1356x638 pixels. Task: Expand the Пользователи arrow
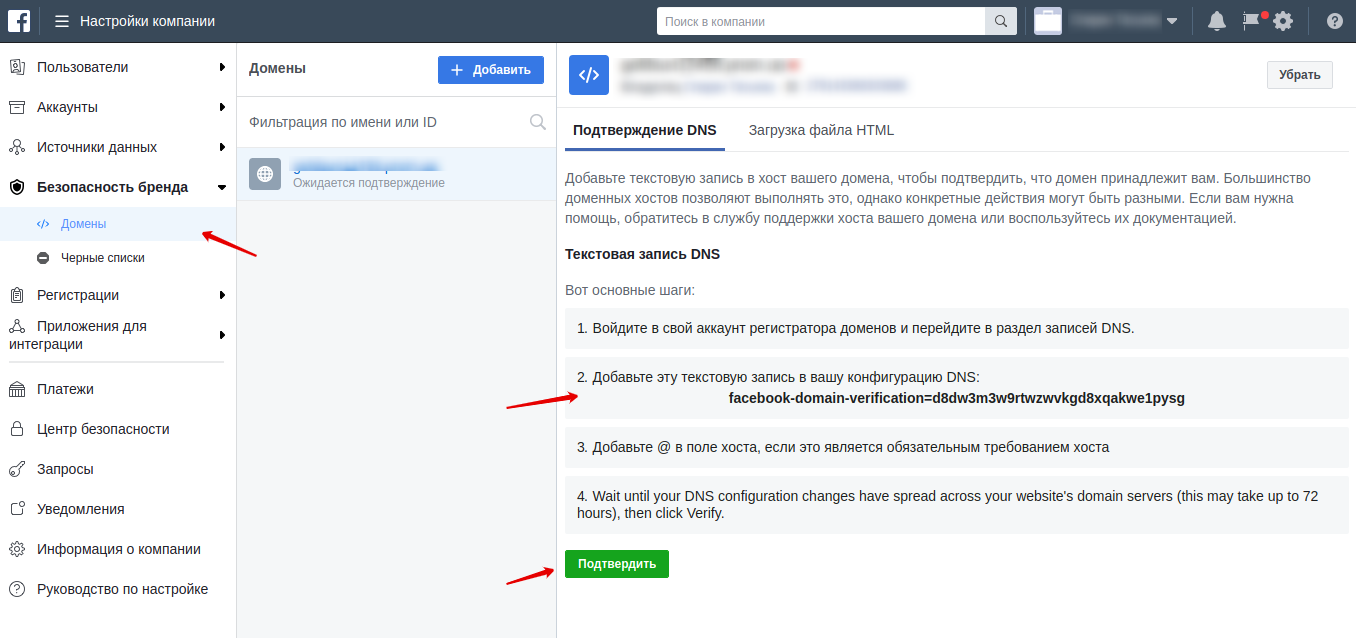(222, 67)
